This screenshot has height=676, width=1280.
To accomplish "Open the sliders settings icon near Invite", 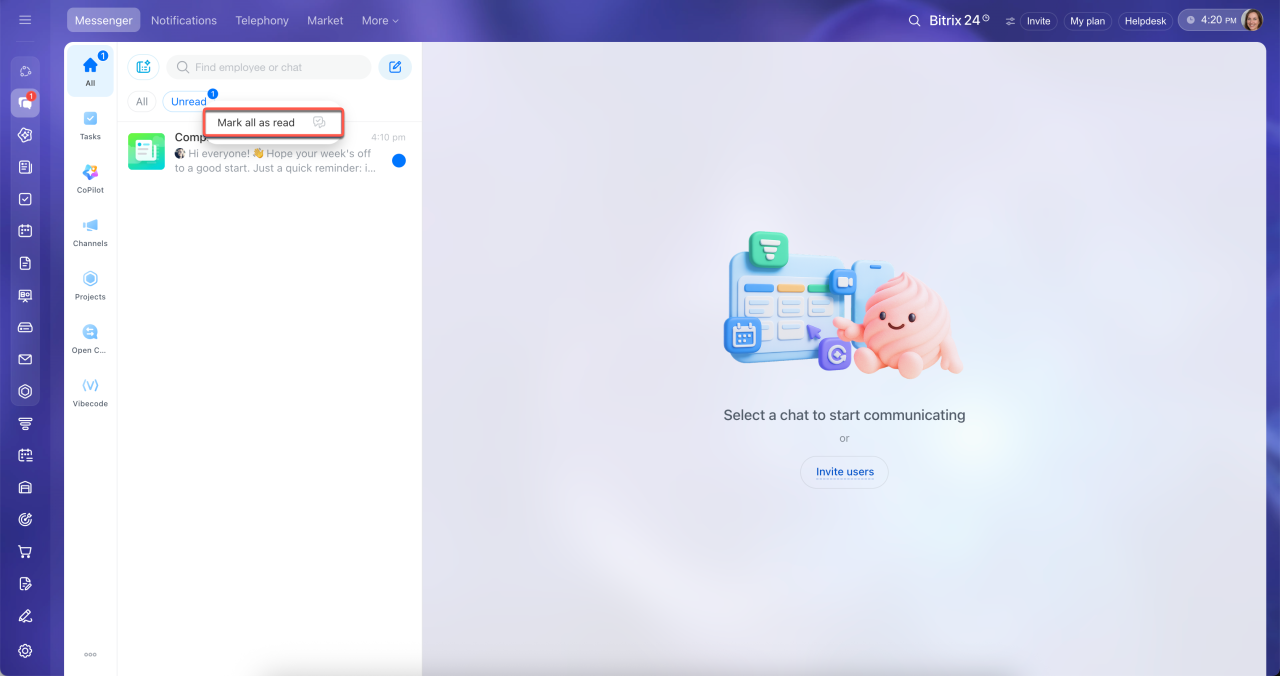I will (1010, 21).
